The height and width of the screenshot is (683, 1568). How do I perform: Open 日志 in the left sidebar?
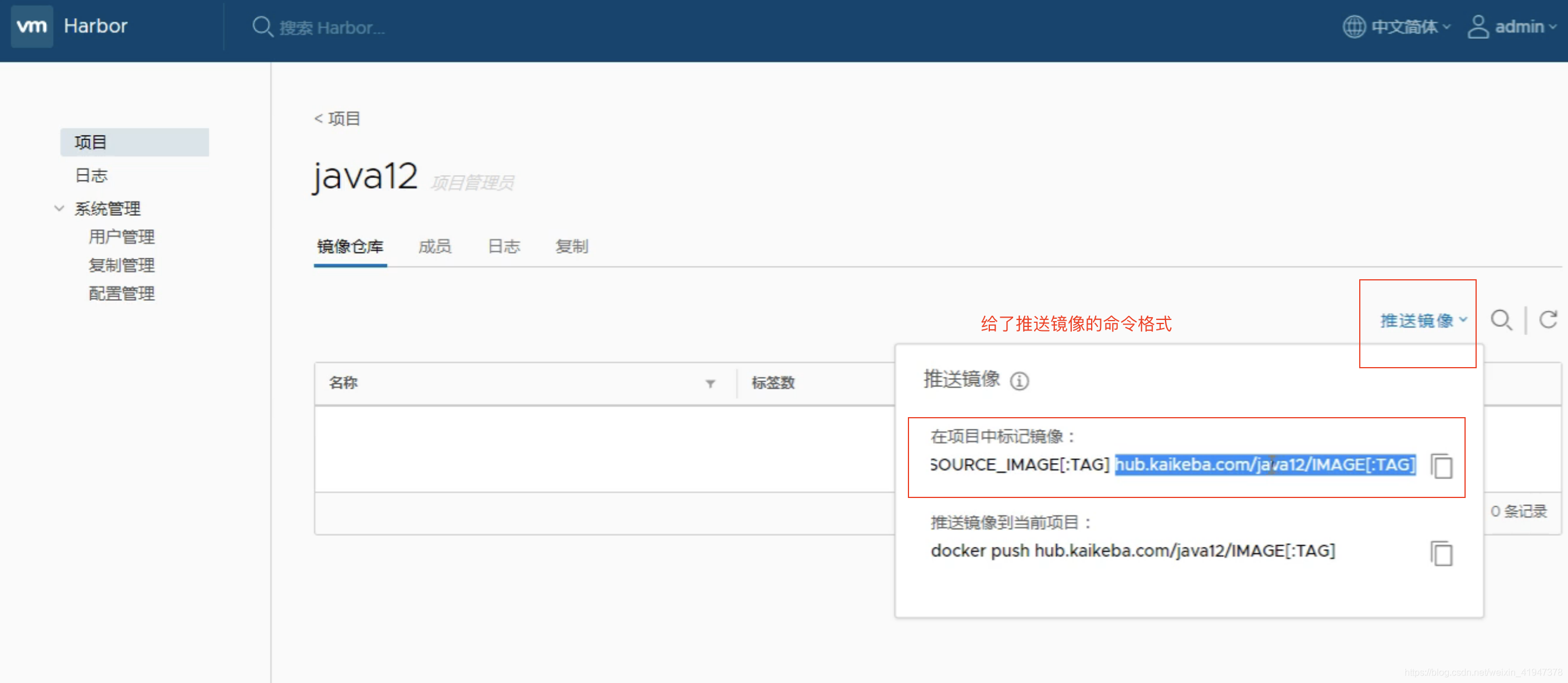tap(91, 176)
